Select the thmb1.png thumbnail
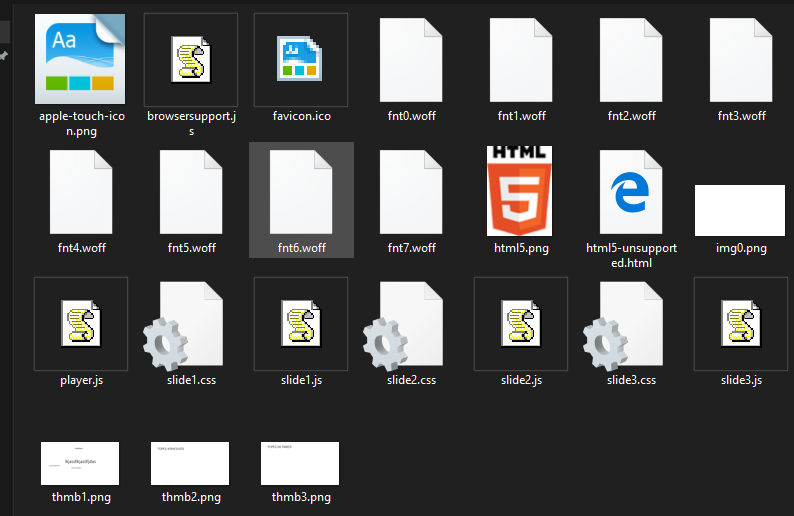The width and height of the screenshot is (794, 516). tap(80, 463)
